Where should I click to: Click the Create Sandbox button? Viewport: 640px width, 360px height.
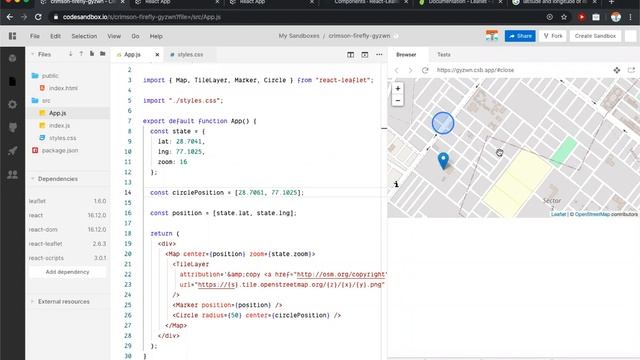(x=595, y=36)
